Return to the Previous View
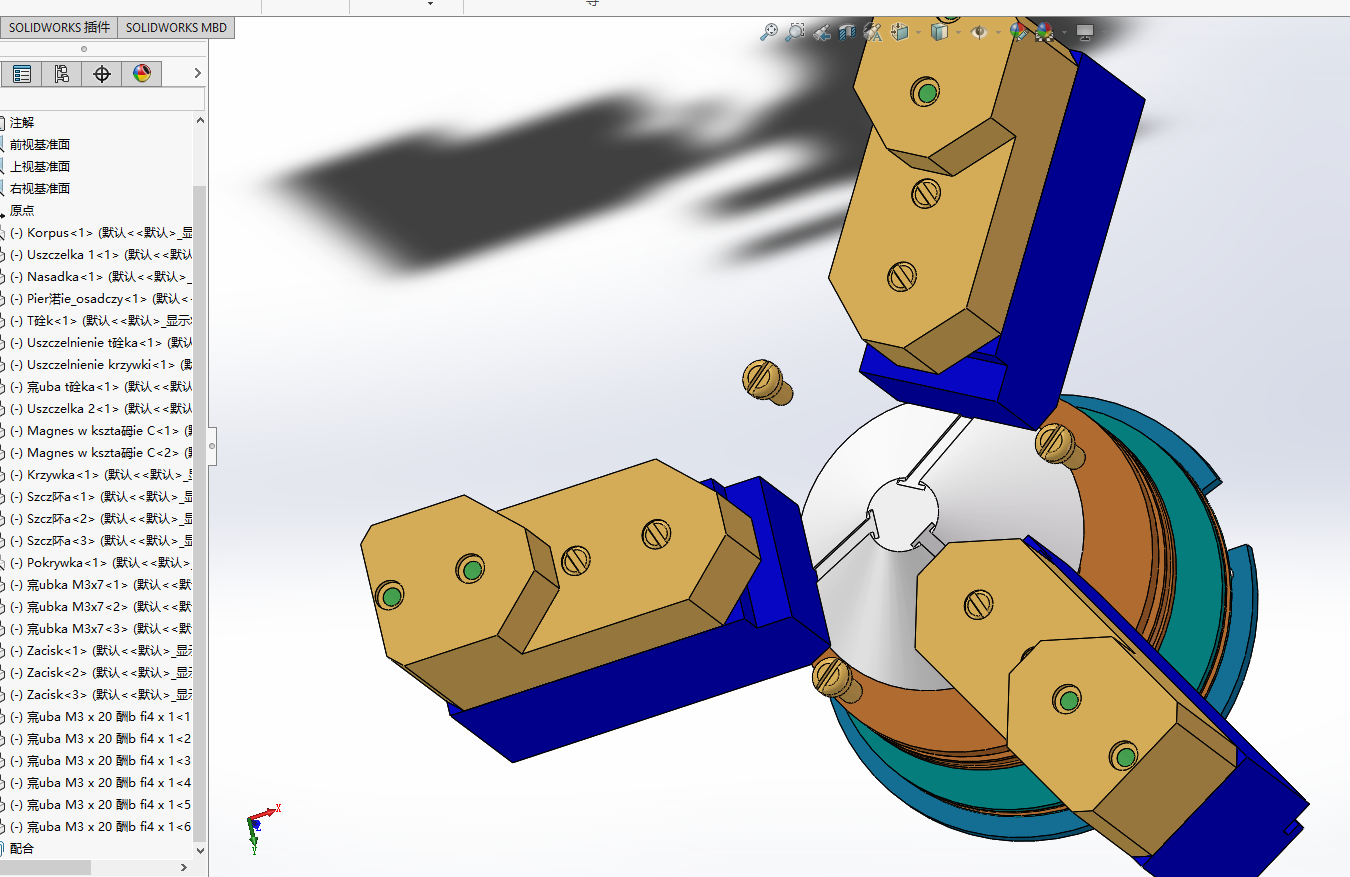Image resolution: width=1350 pixels, height=877 pixels. [821, 33]
